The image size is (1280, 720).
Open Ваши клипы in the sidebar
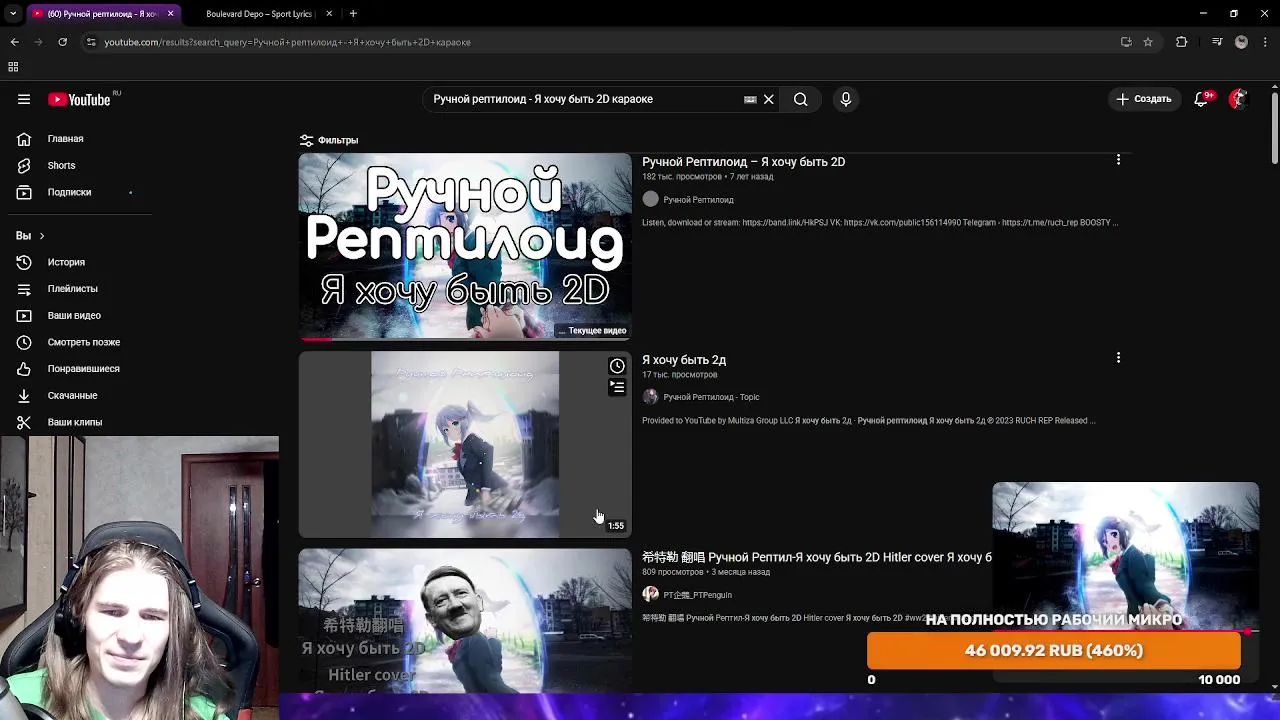(x=75, y=422)
